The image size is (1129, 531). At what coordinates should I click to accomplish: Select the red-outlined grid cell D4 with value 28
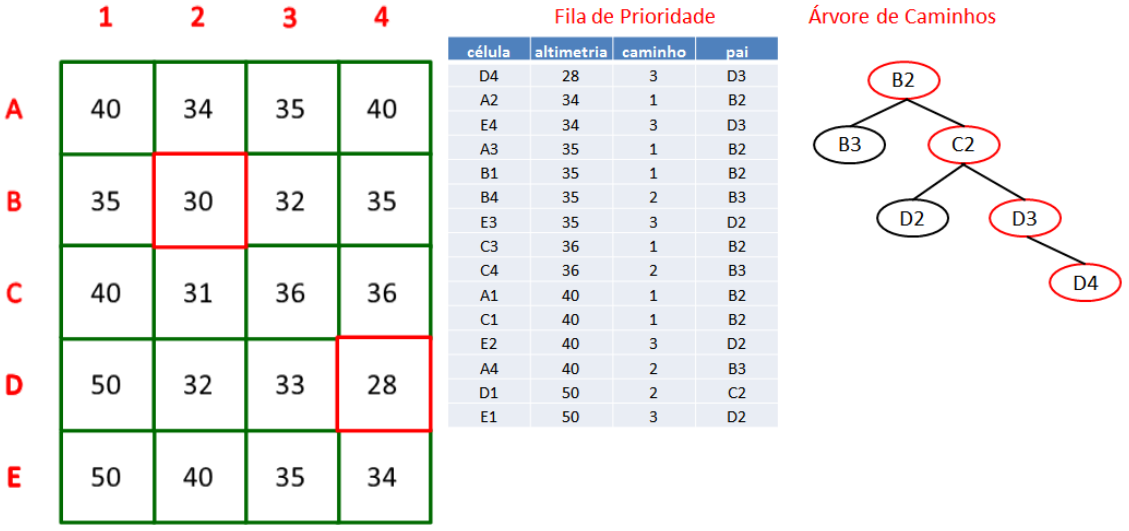click(384, 384)
